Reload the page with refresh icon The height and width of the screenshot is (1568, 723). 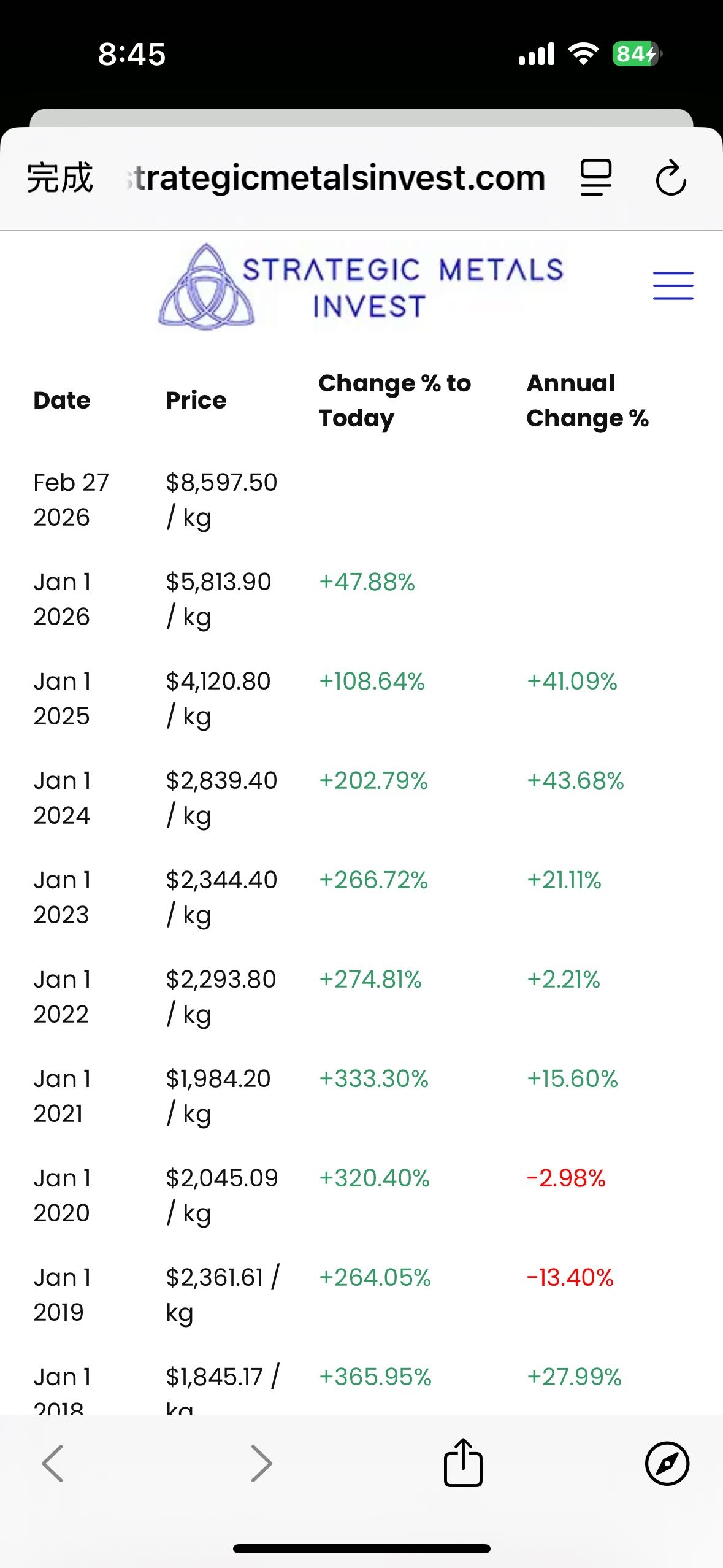(671, 178)
